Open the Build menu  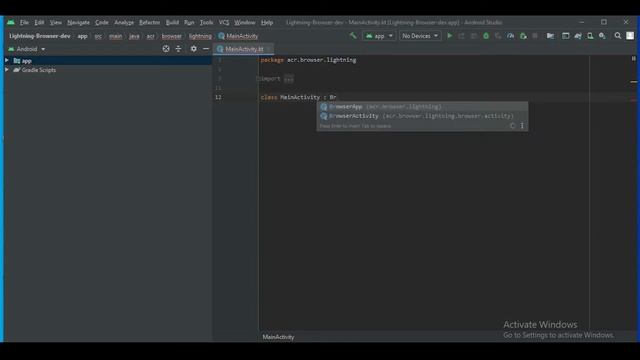coord(172,22)
